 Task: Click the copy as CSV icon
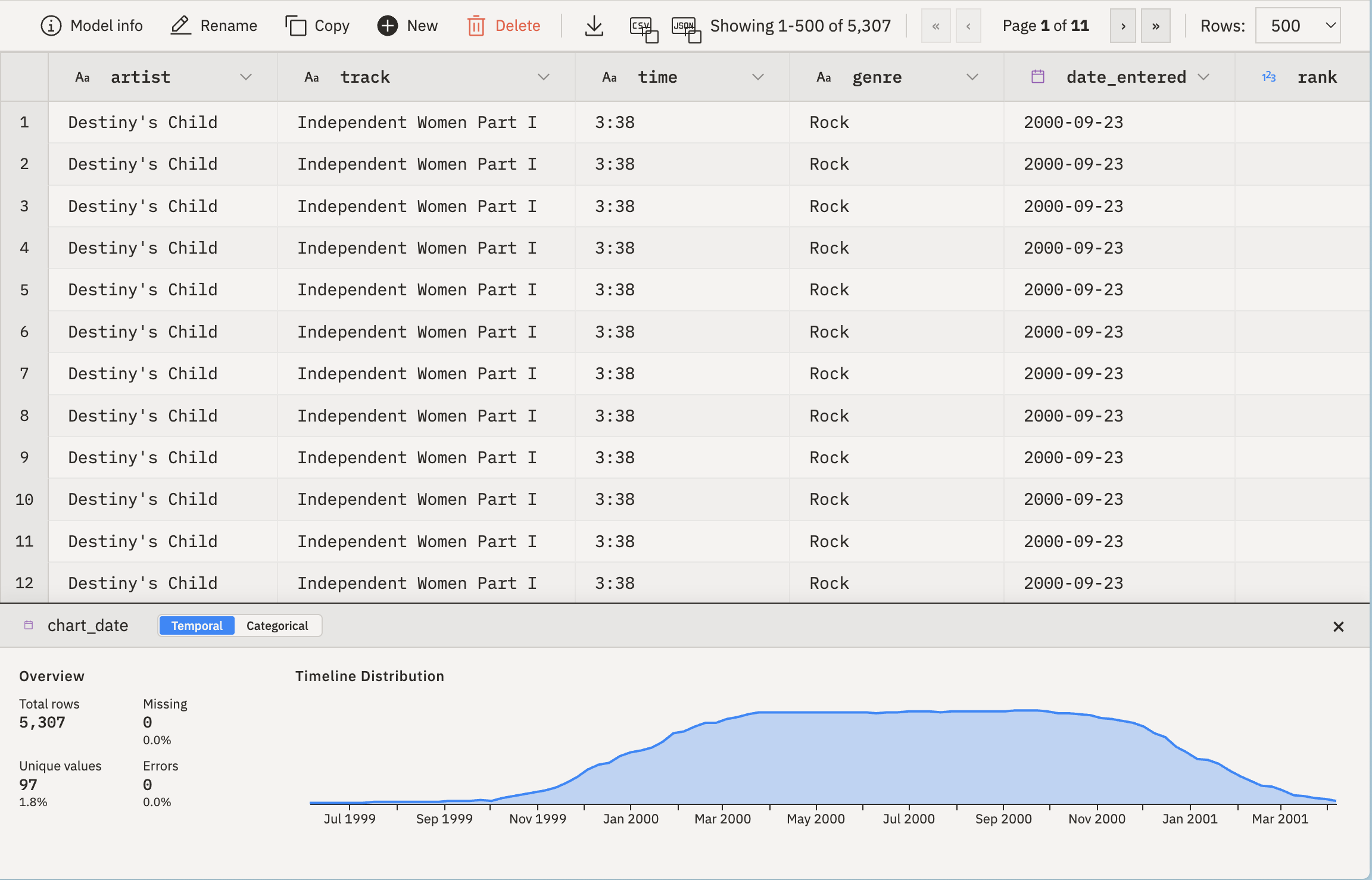coord(643,28)
